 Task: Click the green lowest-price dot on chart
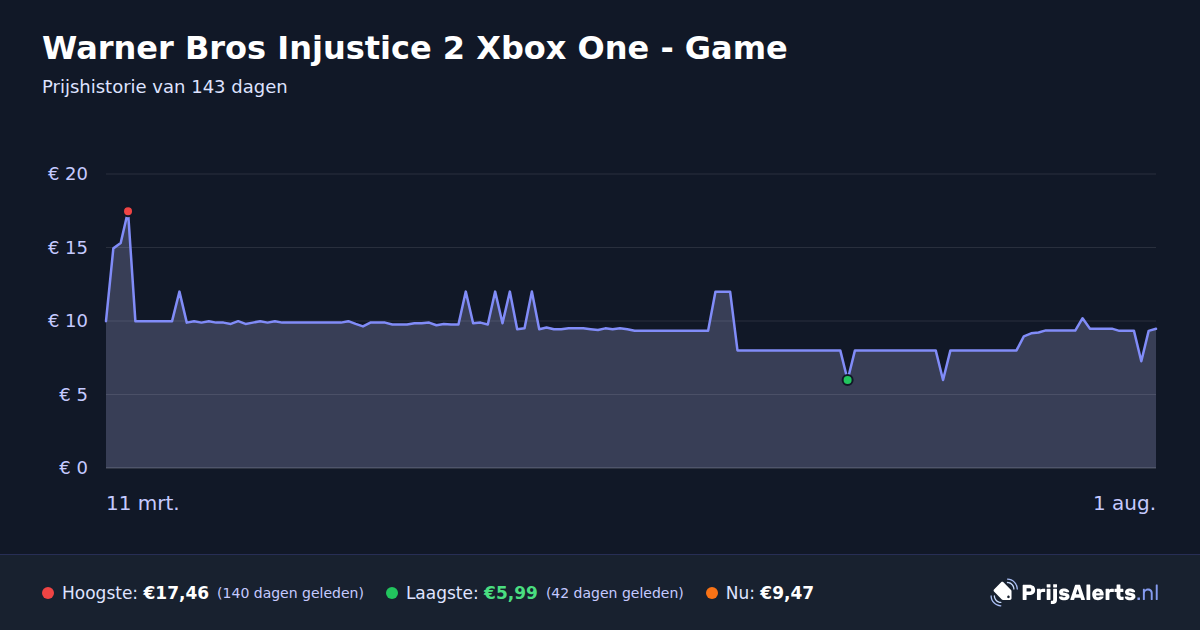pyautogui.click(x=847, y=380)
